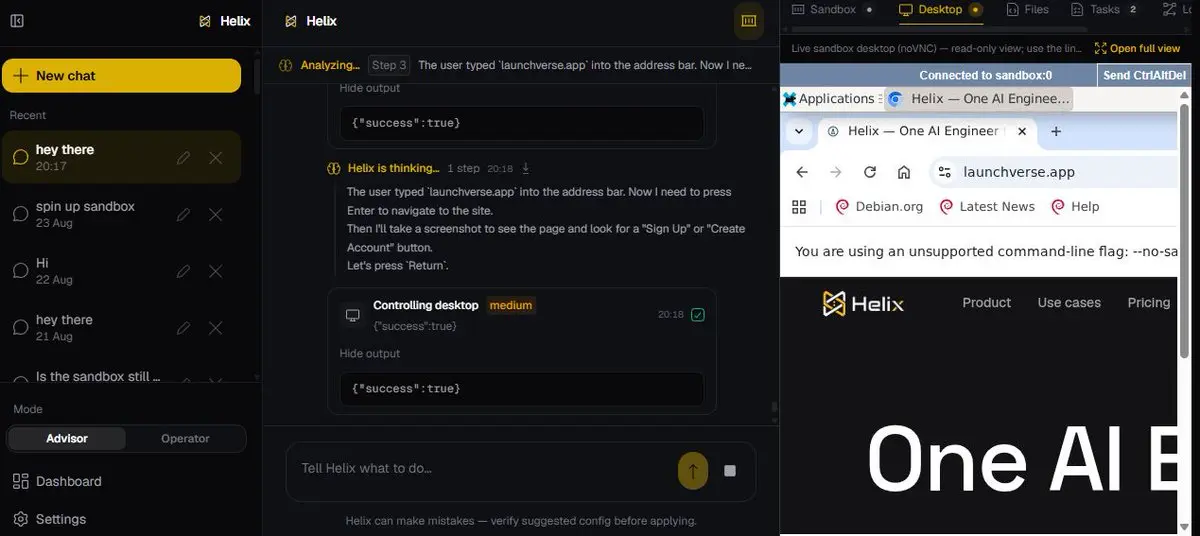Open Product on the Helix website
The image size is (1200, 536).
point(986,302)
